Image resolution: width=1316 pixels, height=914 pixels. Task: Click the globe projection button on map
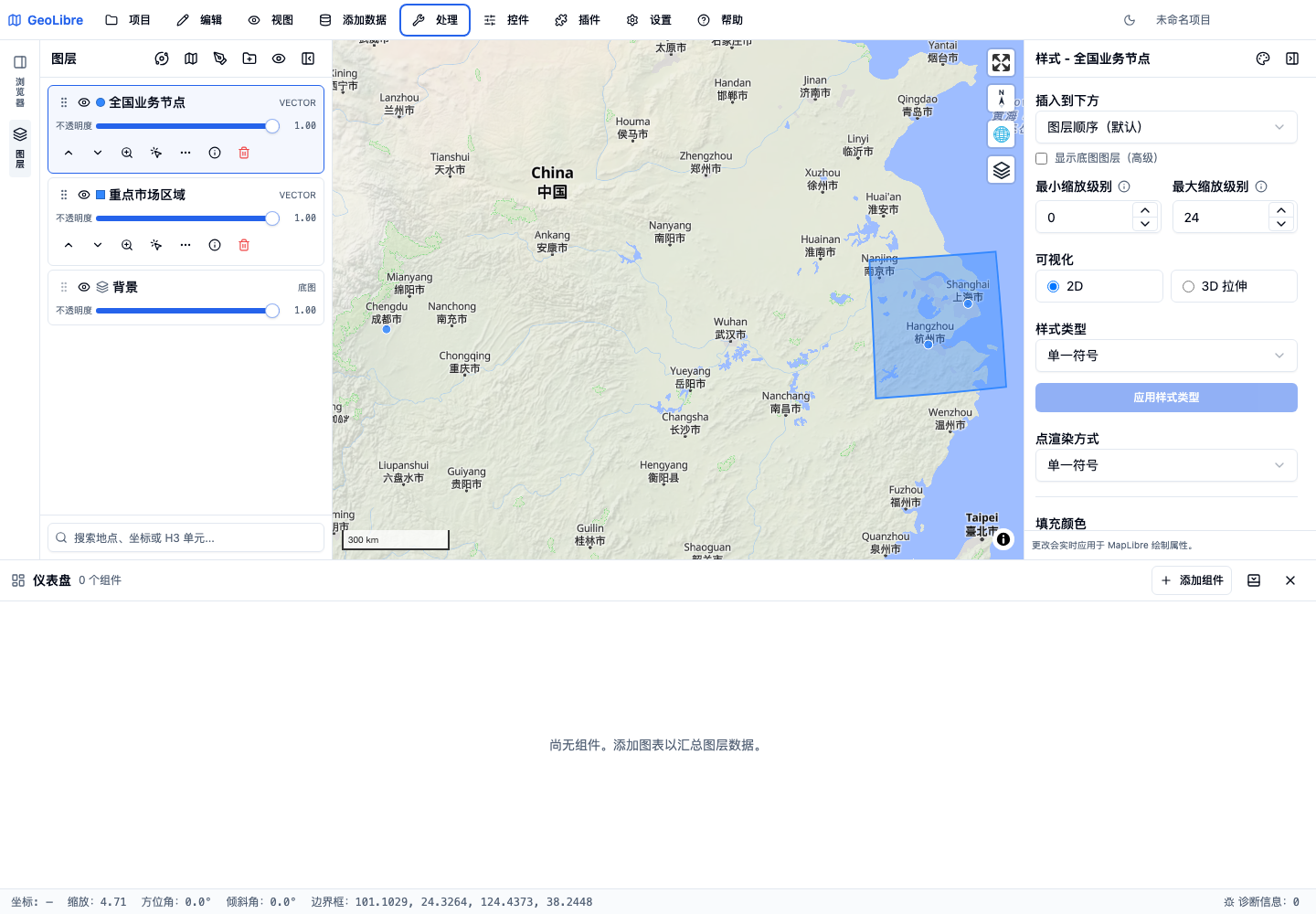tap(1002, 134)
